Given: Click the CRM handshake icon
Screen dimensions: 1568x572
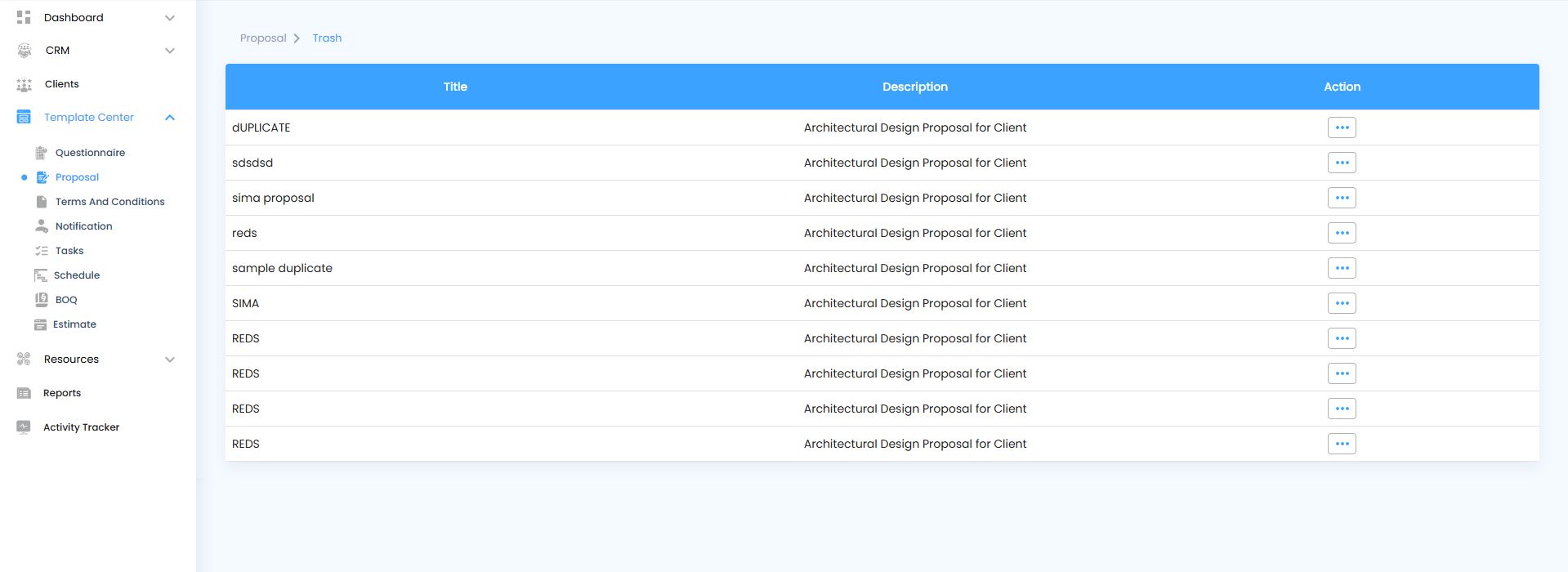Looking at the screenshot, I should [25, 51].
